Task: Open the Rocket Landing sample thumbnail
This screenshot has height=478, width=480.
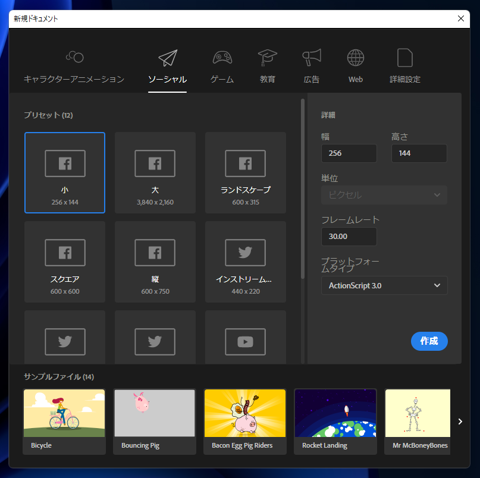Action: tap(335, 422)
